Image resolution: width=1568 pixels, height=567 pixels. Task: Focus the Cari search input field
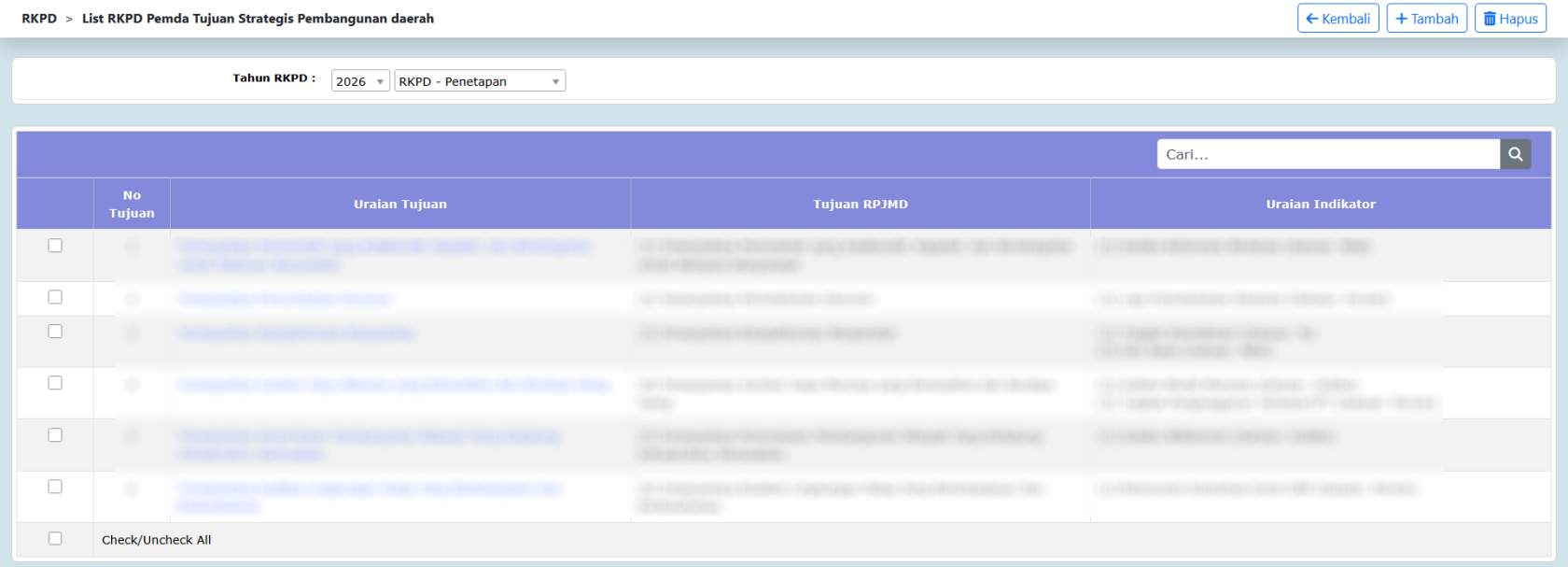[1327, 154]
